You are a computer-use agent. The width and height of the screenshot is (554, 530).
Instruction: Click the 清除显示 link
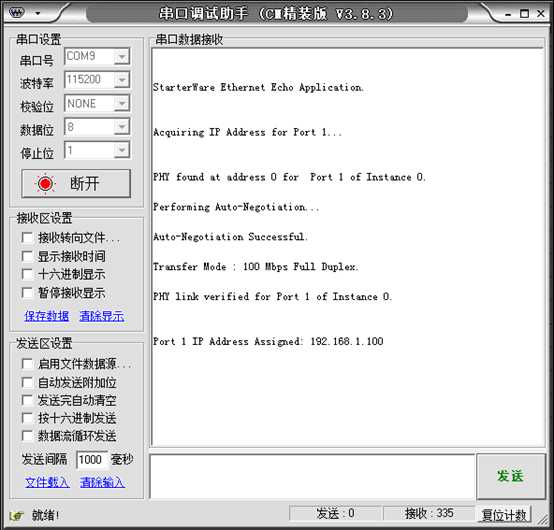click(x=102, y=316)
